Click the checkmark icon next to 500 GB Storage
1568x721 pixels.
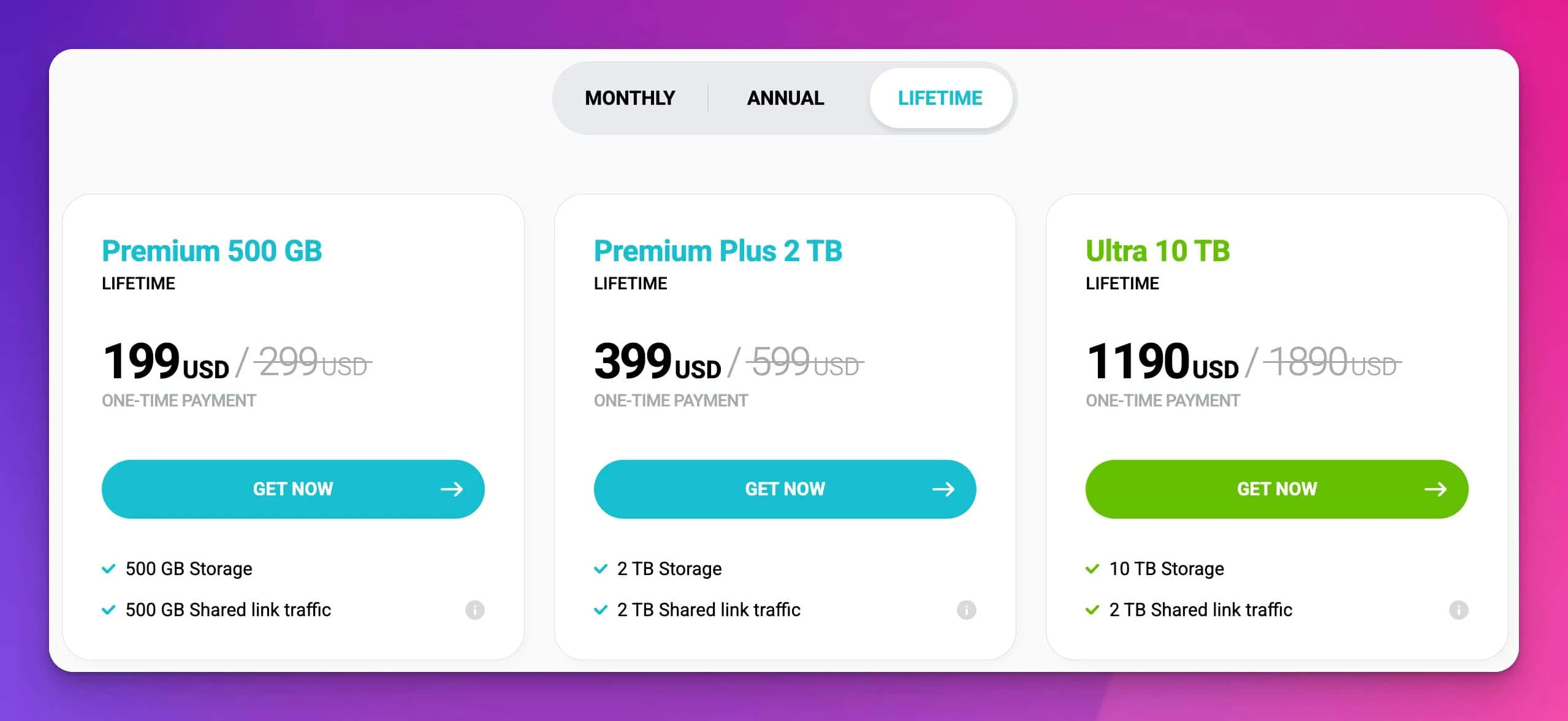108,568
